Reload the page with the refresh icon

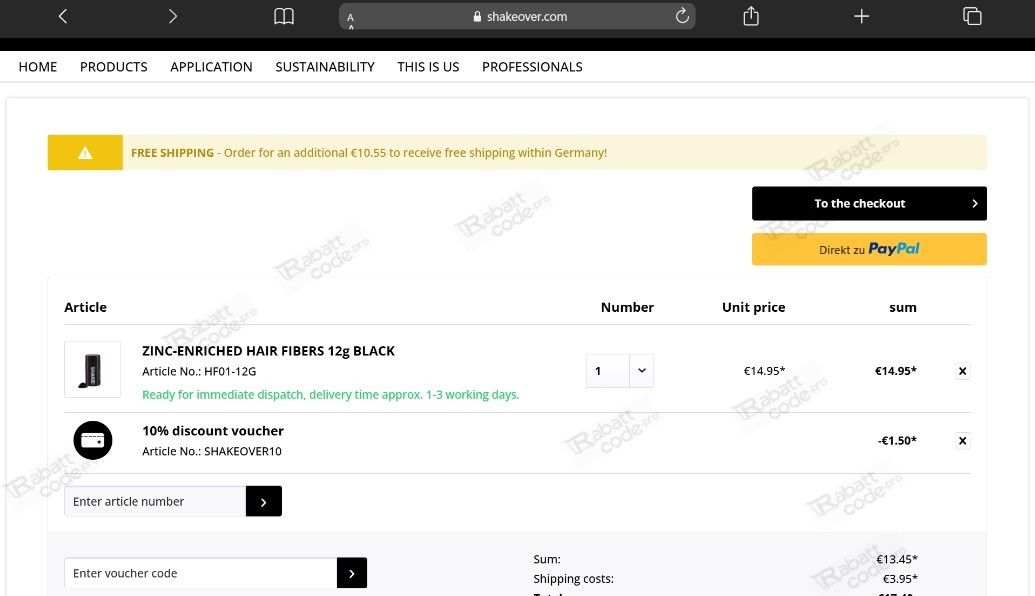682,16
